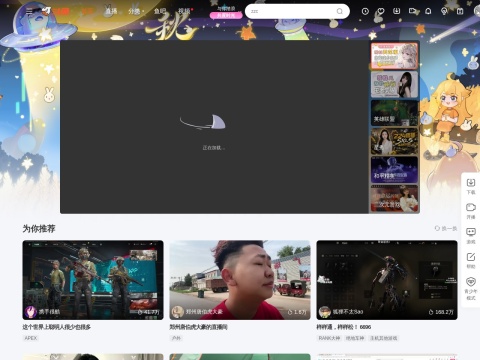Open followed channels heart icon

(381, 11)
